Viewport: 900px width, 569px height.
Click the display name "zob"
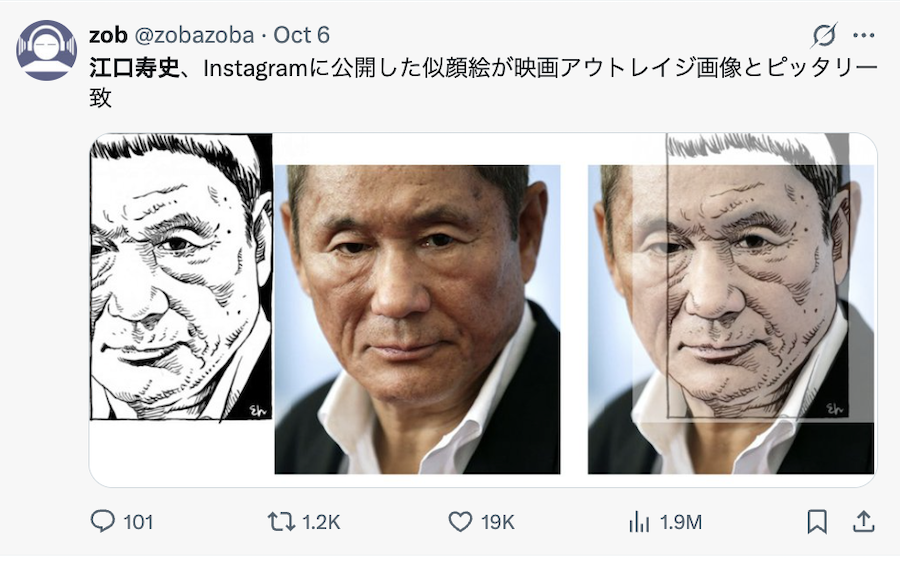pos(107,35)
